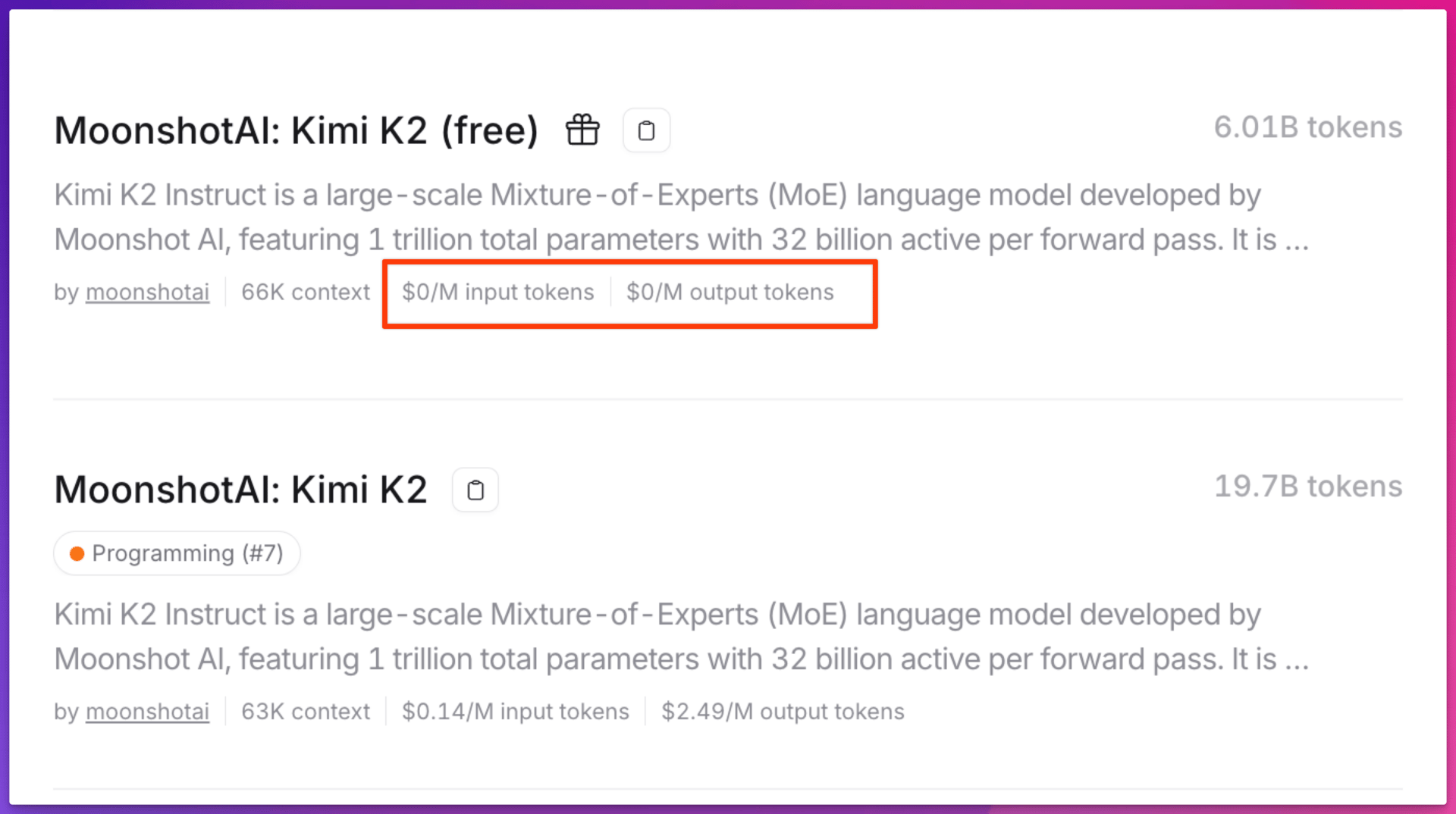Click the gift icon beside Kimi K2 (free)
1456x814 pixels.
click(582, 130)
